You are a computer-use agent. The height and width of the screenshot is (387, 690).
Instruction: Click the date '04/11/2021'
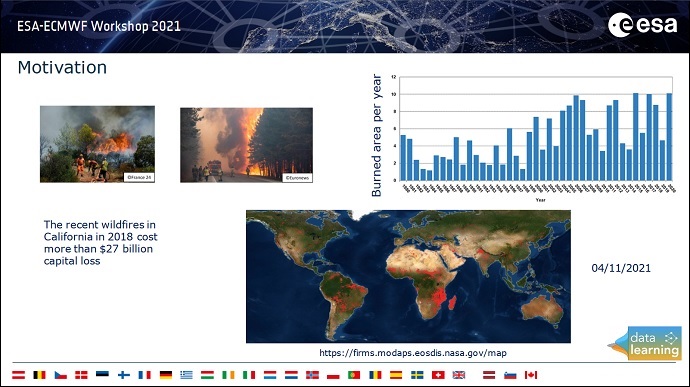tap(621, 268)
